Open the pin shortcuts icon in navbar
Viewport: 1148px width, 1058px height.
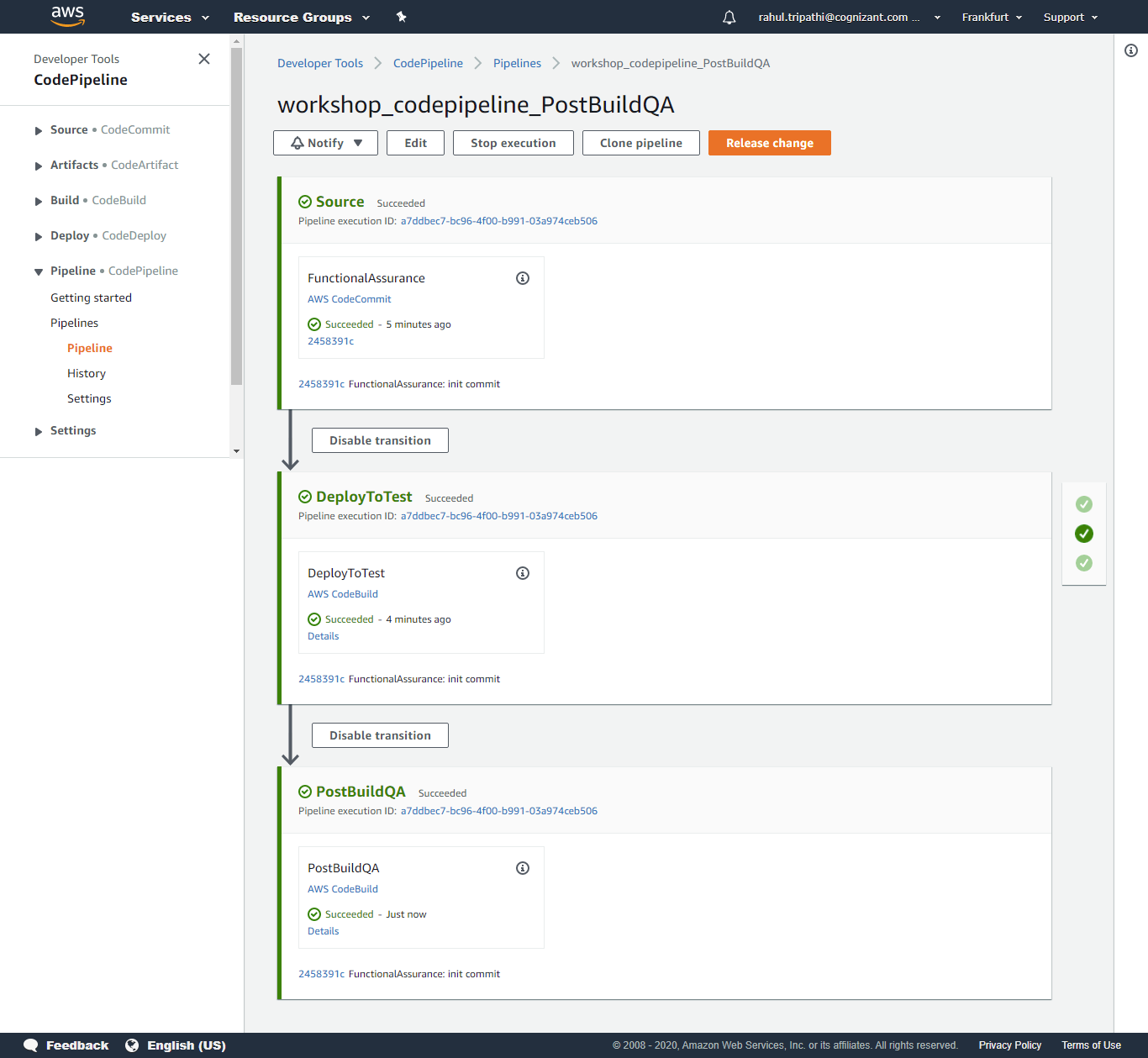[402, 17]
